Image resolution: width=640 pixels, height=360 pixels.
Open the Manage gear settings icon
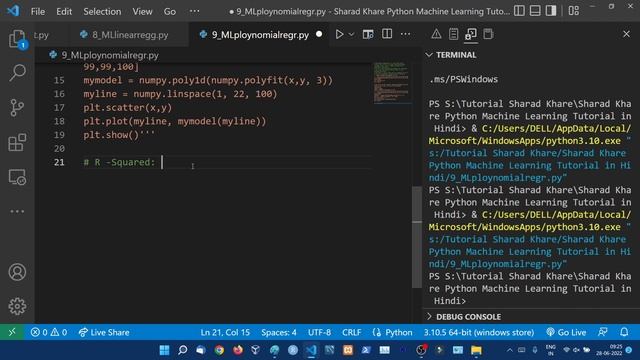click(x=17, y=306)
